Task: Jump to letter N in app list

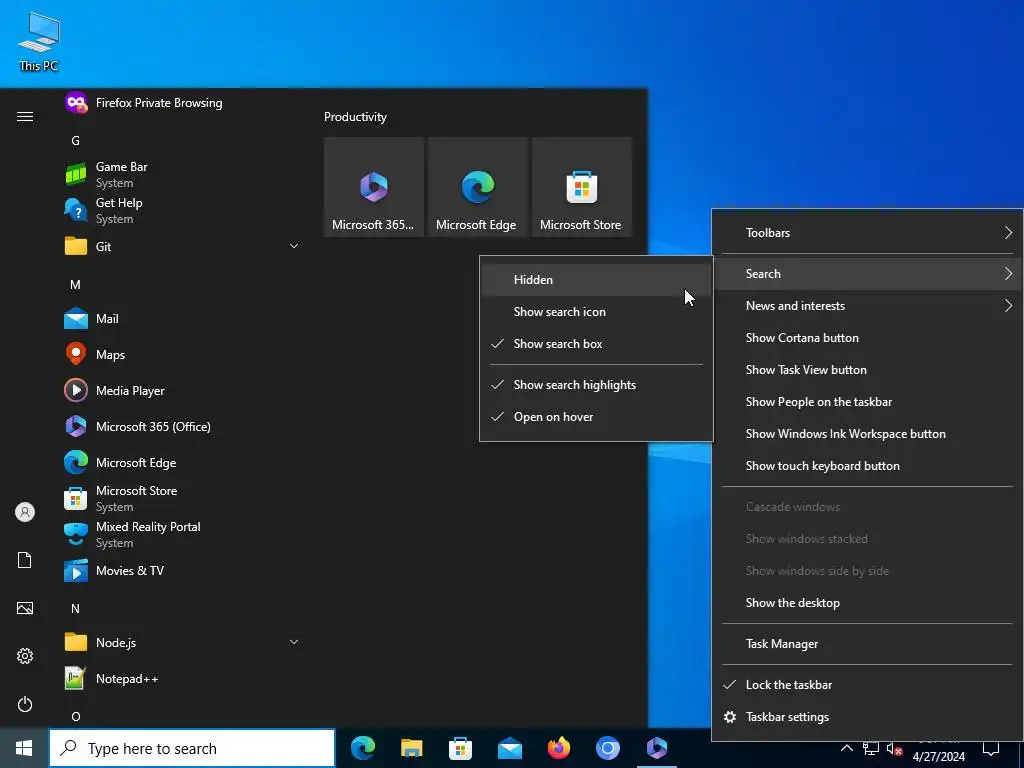Action: tap(75, 609)
